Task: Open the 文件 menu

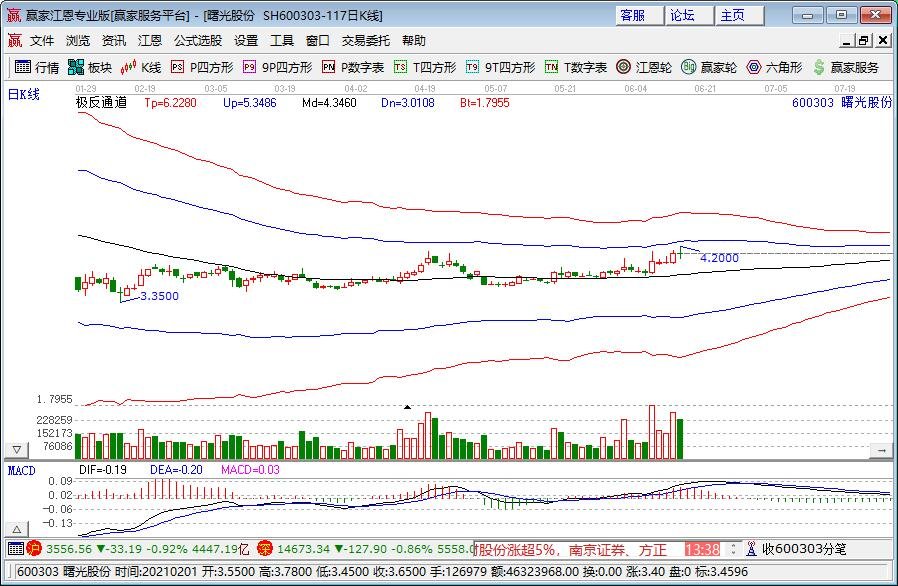Action: coord(42,41)
